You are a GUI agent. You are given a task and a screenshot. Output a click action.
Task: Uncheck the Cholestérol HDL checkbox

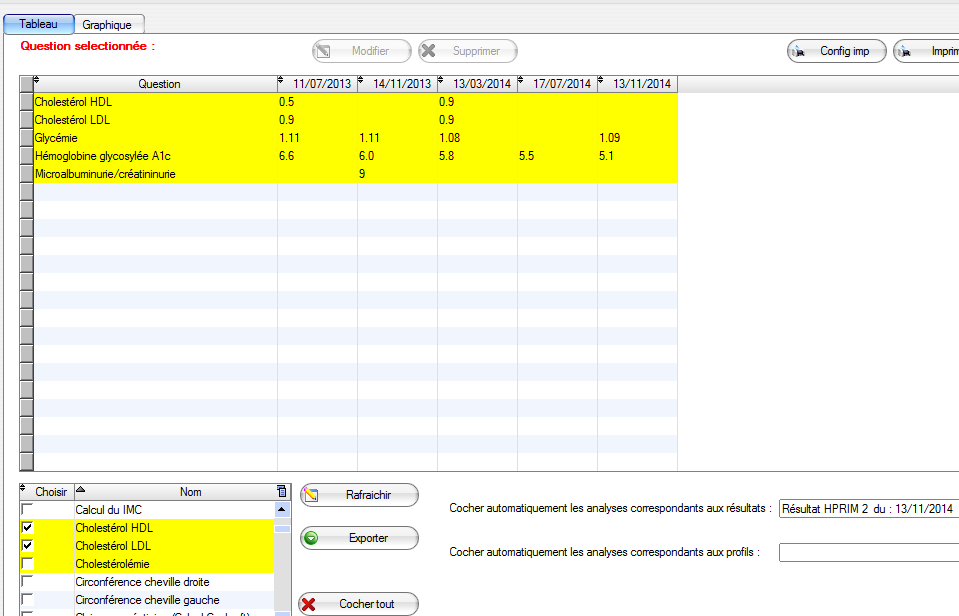[x=27, y=527]
